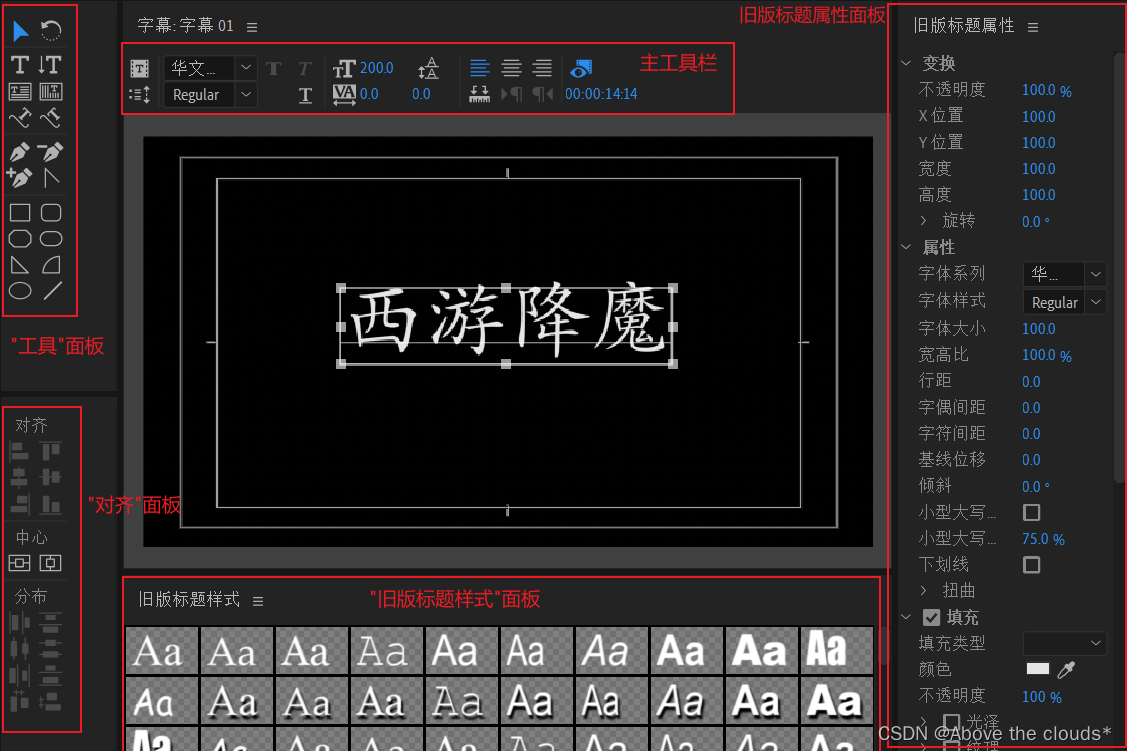
Task: Select the Vertical Path Type tool
Action: pyautogui.click(x=50, y=118)
